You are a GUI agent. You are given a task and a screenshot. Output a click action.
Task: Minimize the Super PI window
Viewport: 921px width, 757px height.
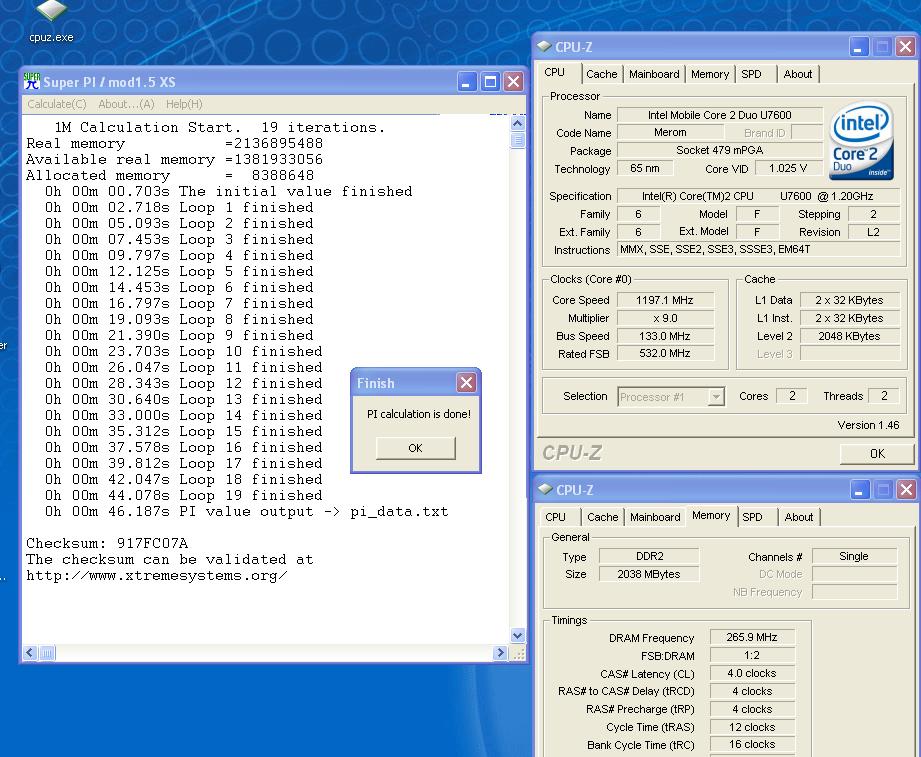[x=467, y=82]
